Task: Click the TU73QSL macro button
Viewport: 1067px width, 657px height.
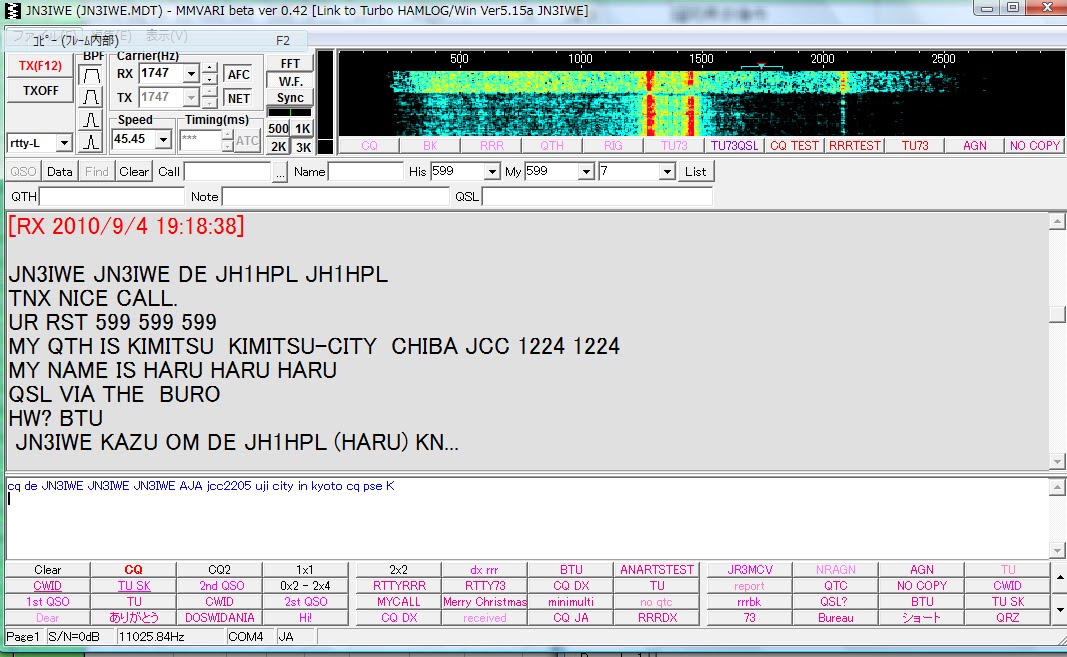Action: 734,146
